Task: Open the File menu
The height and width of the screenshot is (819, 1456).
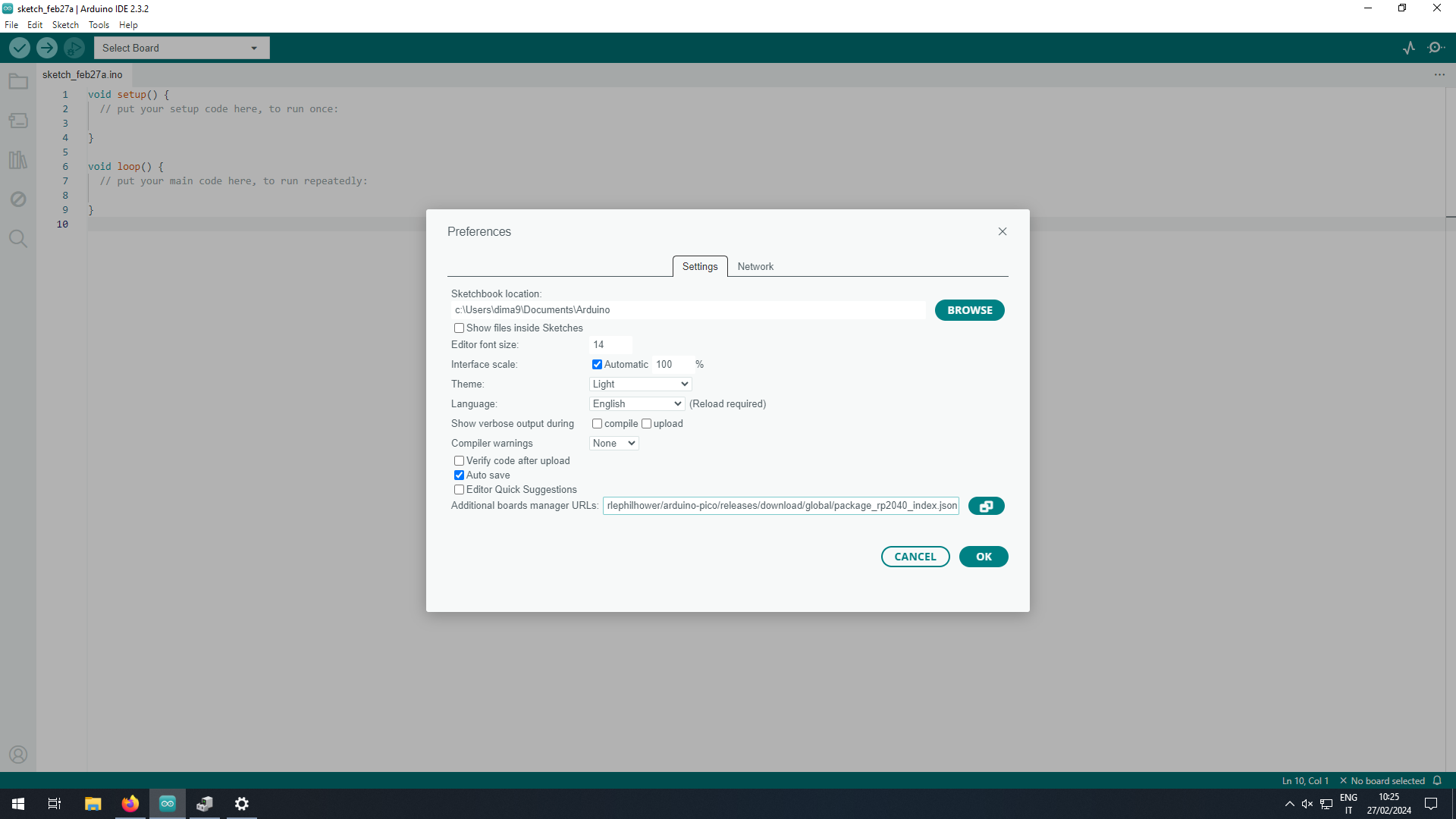Action: (x=11, y=25)
